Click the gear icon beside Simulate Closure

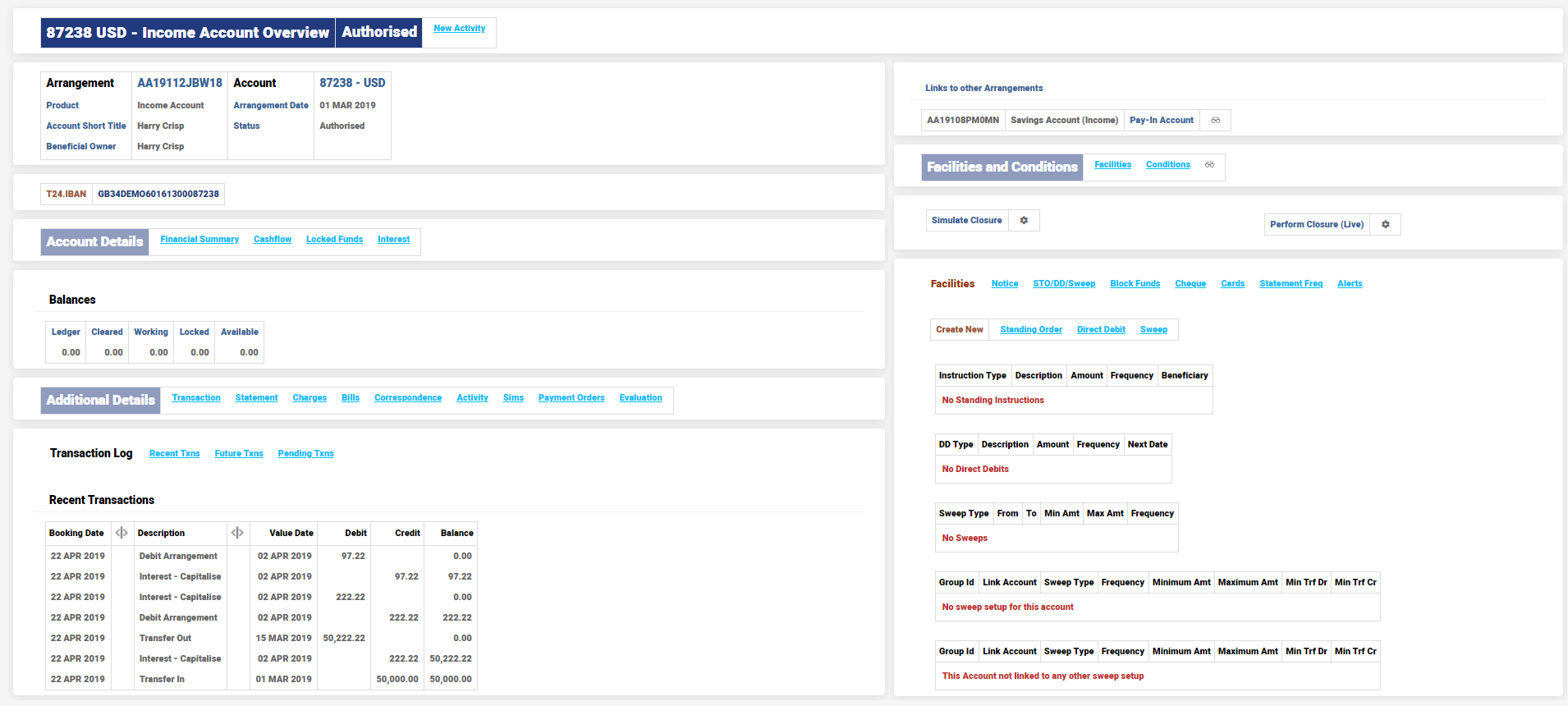pyautogui.click(x=1024, y=221)
